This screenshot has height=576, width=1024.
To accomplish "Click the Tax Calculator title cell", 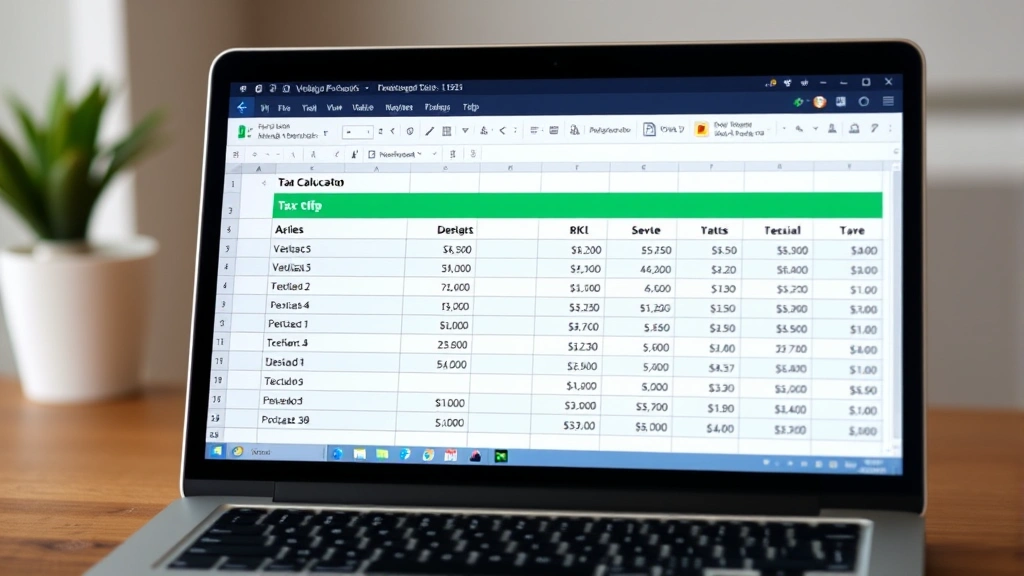I will point(310,183).
